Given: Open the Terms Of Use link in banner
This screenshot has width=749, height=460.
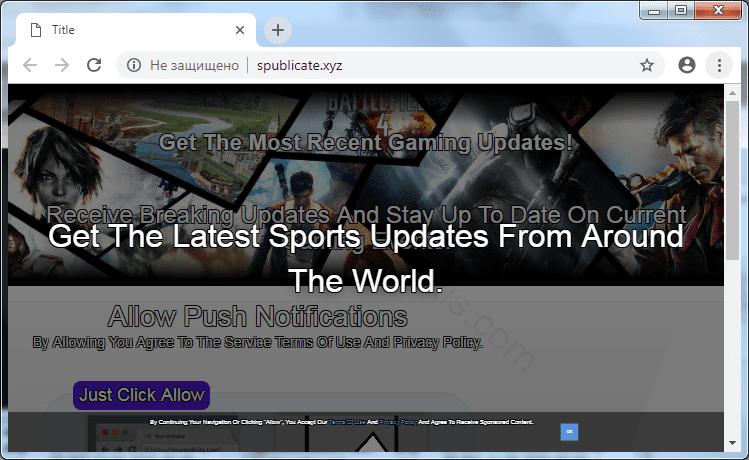Looking at the screenshot, I should 346,423.
